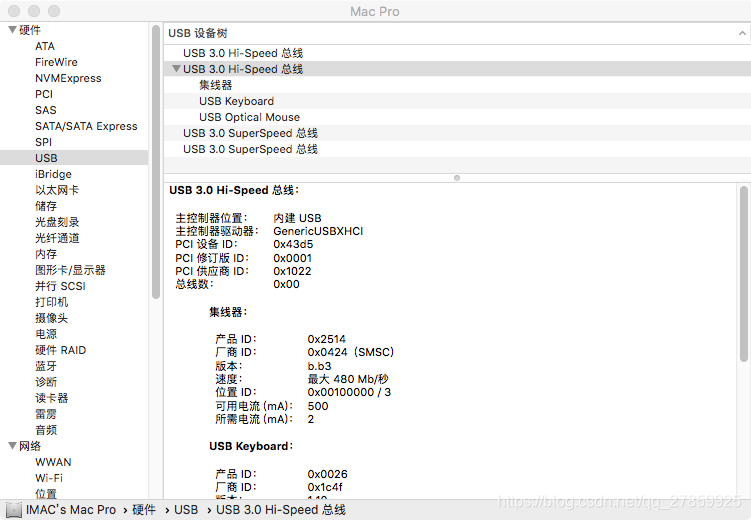
Task: Select USB Optical Mouse device
Action: click(457, 117)
